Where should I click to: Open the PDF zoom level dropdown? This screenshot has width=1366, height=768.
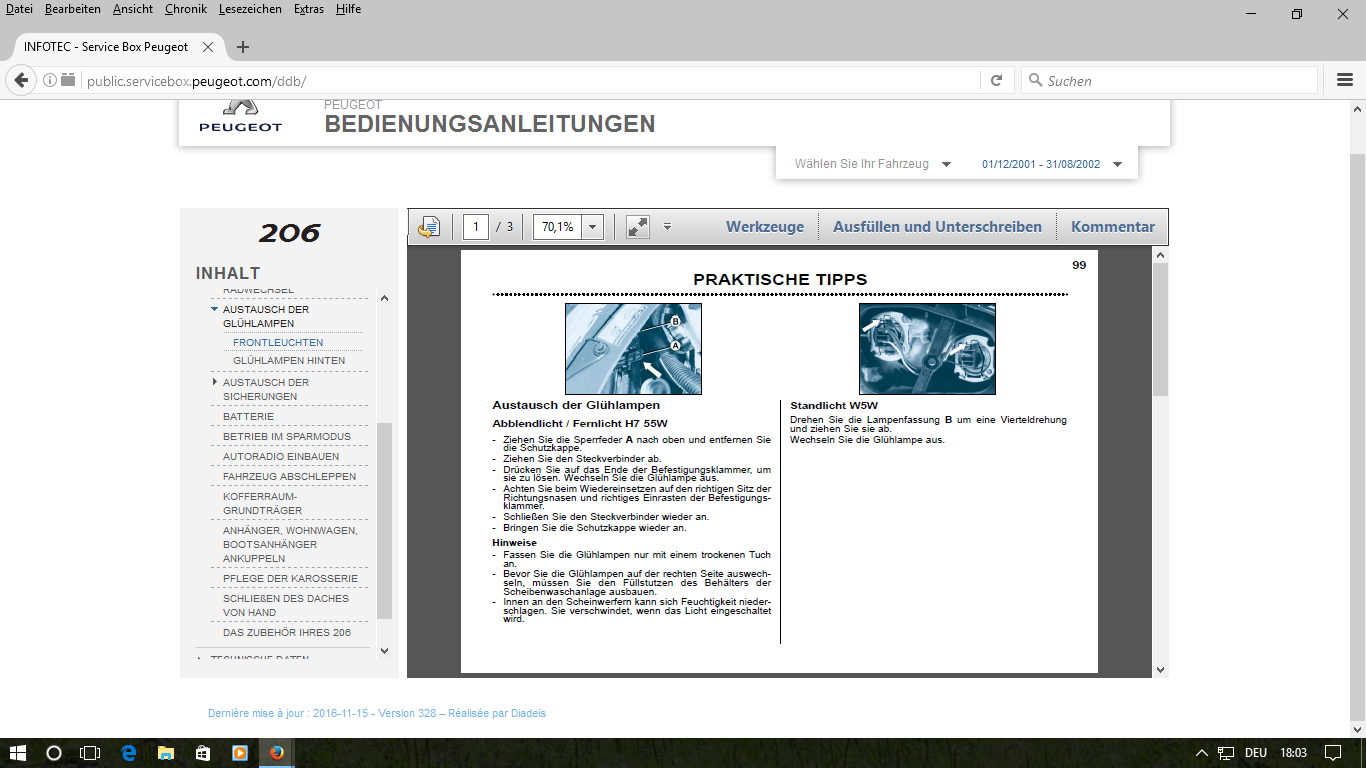[x=592, y=227]
